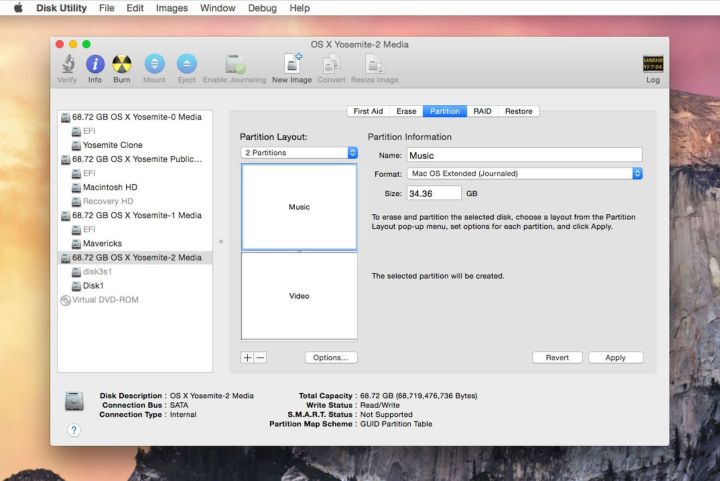Select 68.72 GB OS X Yosemite-0 Media disk
This screenshot has width=720, height=481.
click(135, 117)
